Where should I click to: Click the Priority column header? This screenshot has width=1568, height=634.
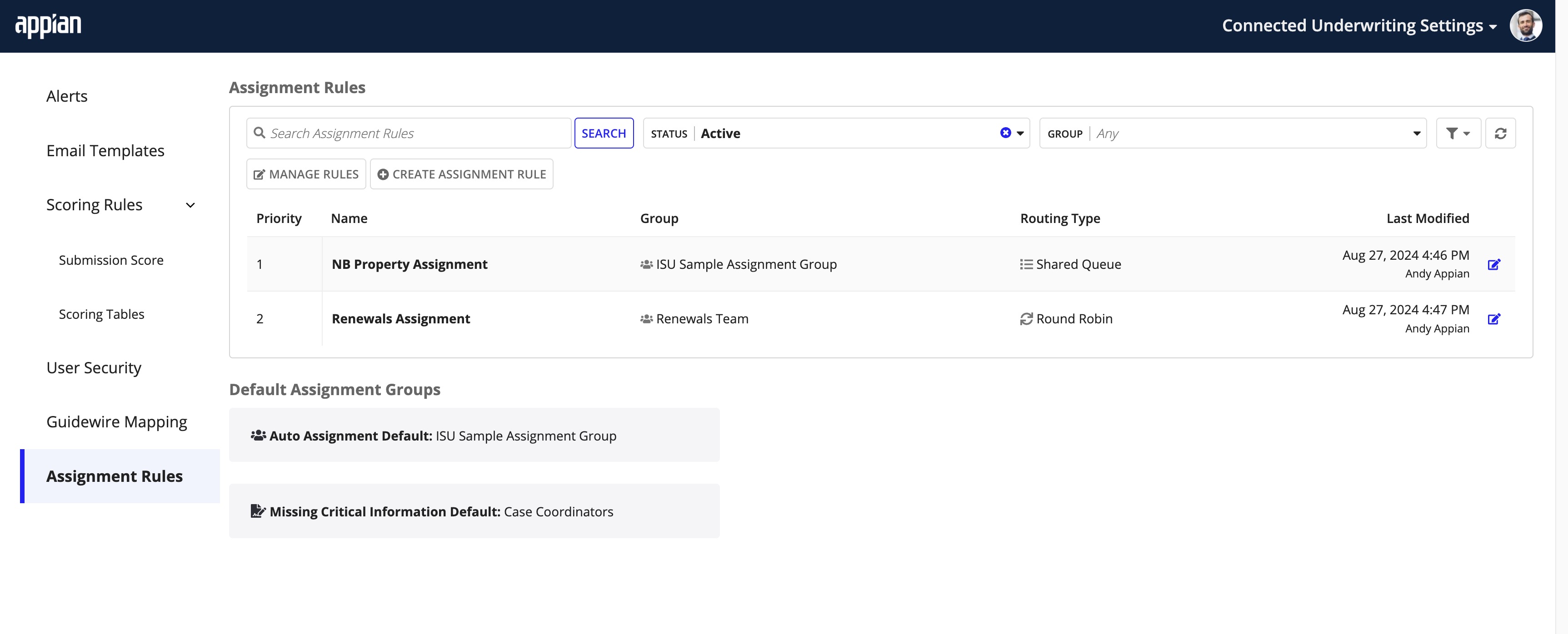pyautogui.click(x=279, y=218)
